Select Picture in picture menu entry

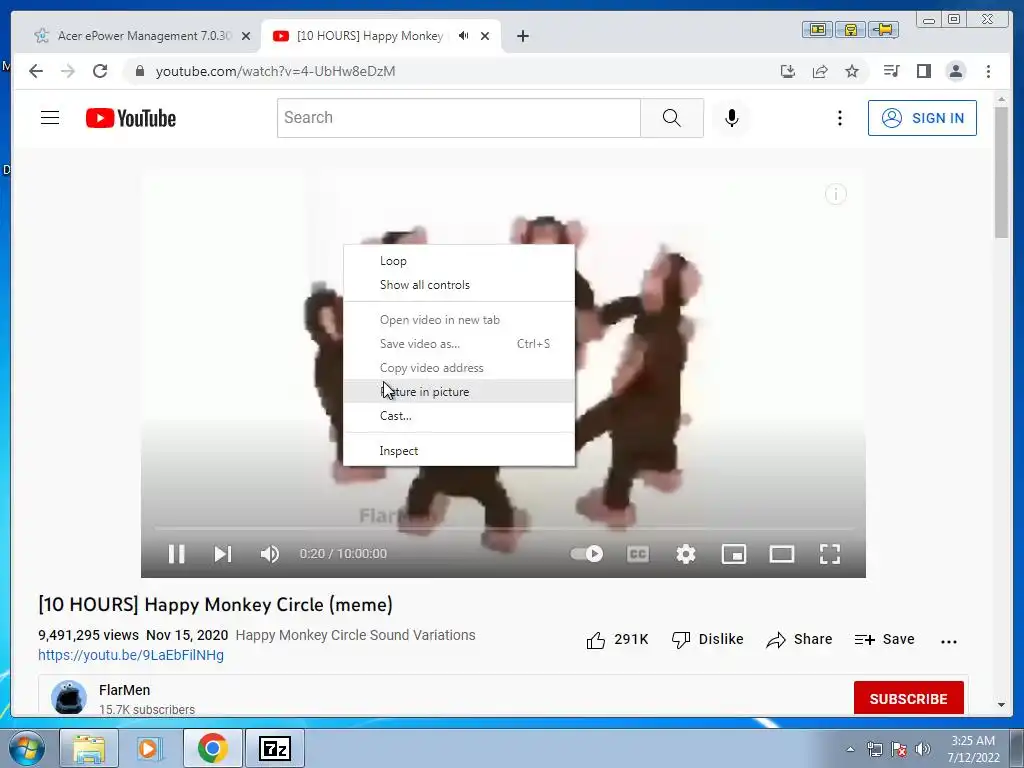(x=459, y=392)
